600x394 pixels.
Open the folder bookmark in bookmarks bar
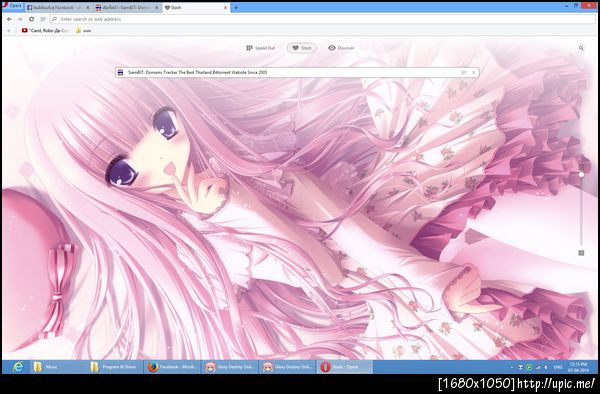point(83,30)
